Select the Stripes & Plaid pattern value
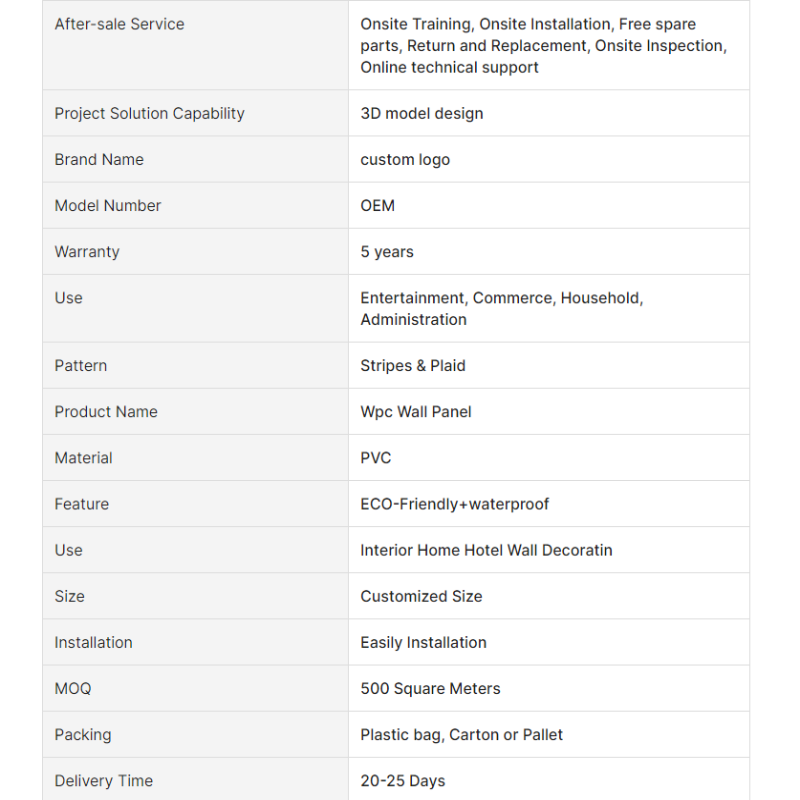 pos(413,365)
